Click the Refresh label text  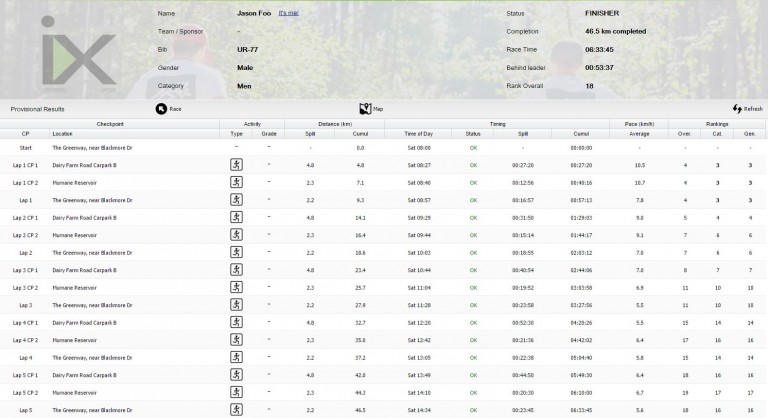pyautogui.click(x=752, y=109)
